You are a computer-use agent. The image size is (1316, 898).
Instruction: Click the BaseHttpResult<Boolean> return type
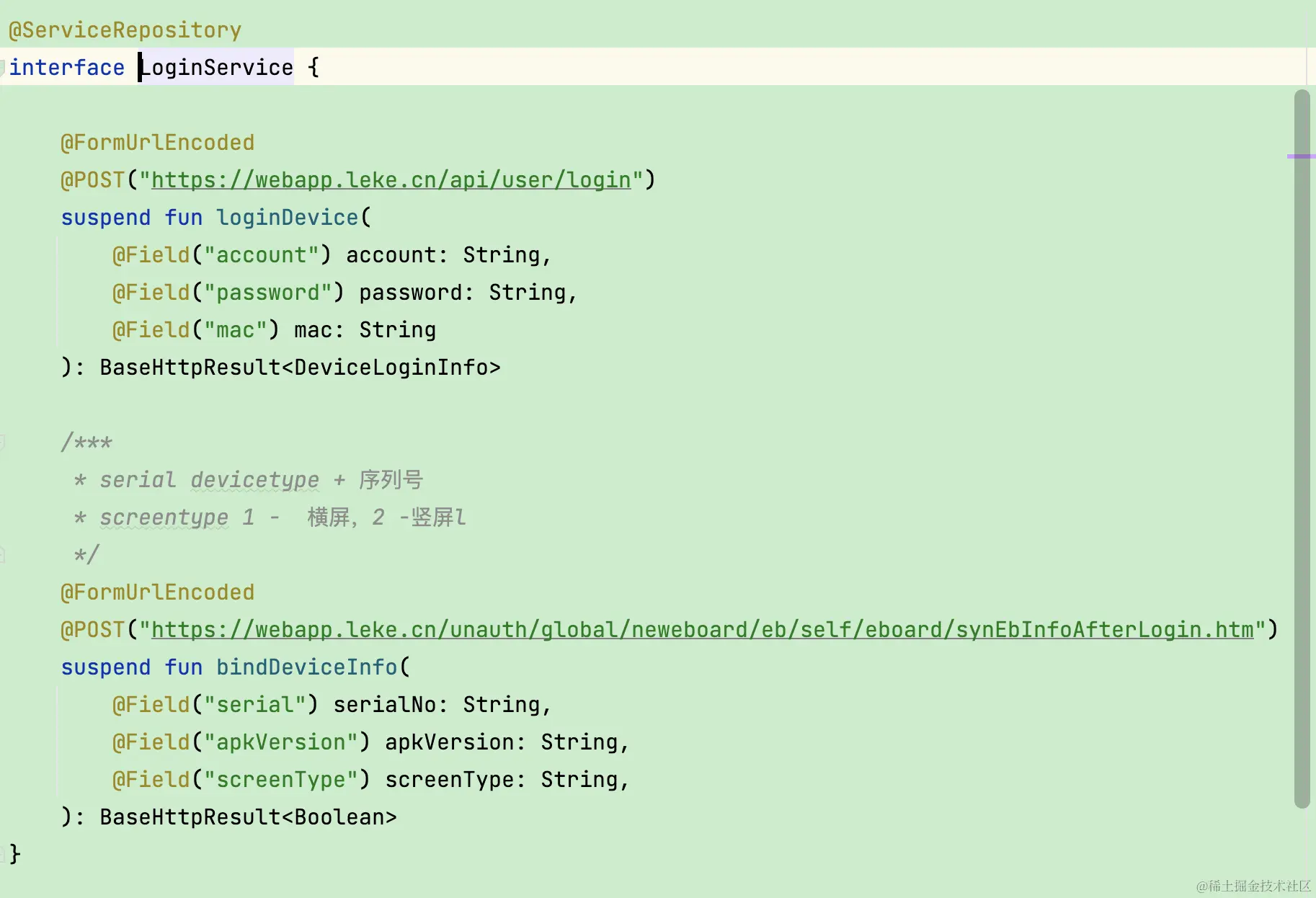point(248,817)
